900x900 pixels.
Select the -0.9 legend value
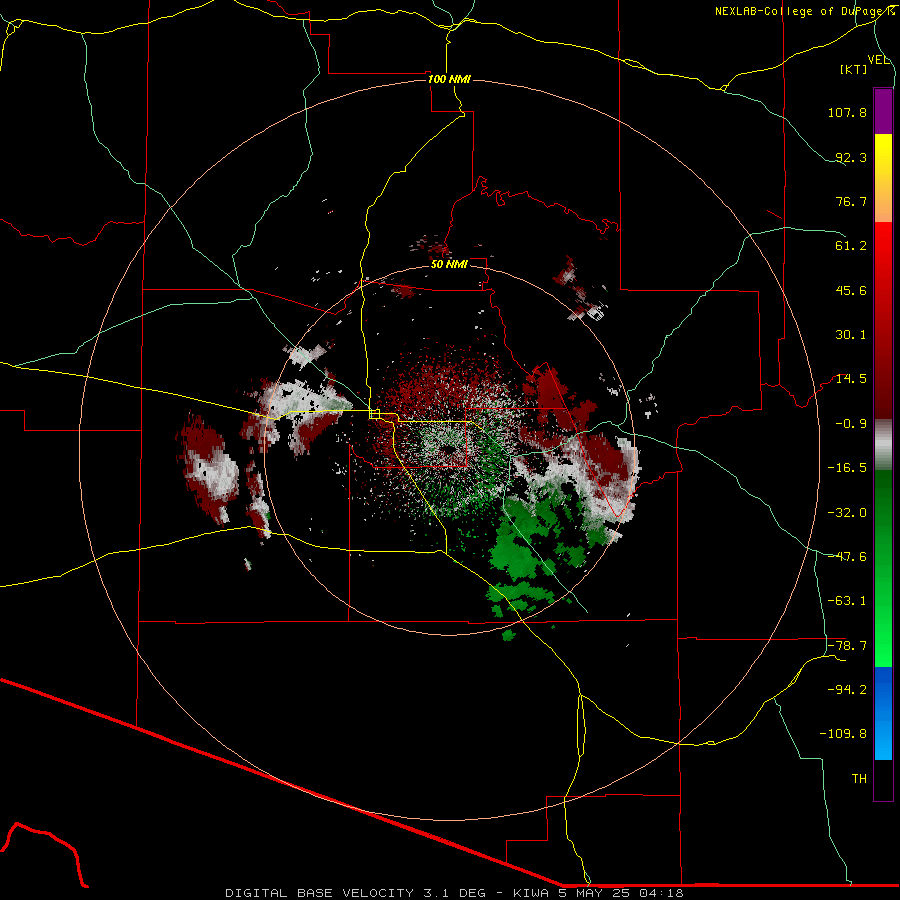(x=851, y=424)
